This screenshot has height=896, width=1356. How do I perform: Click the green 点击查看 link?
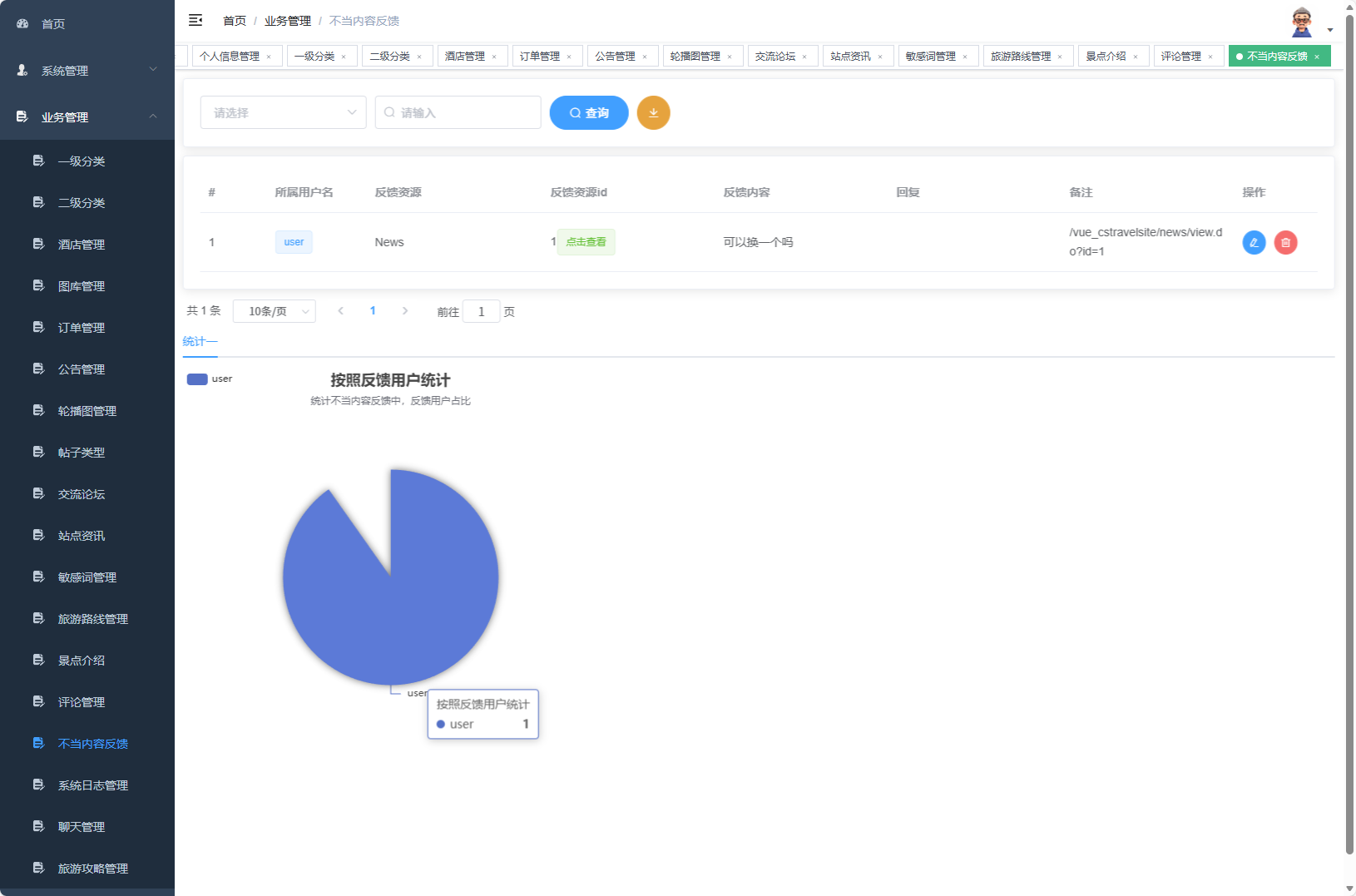click(586, 242)
